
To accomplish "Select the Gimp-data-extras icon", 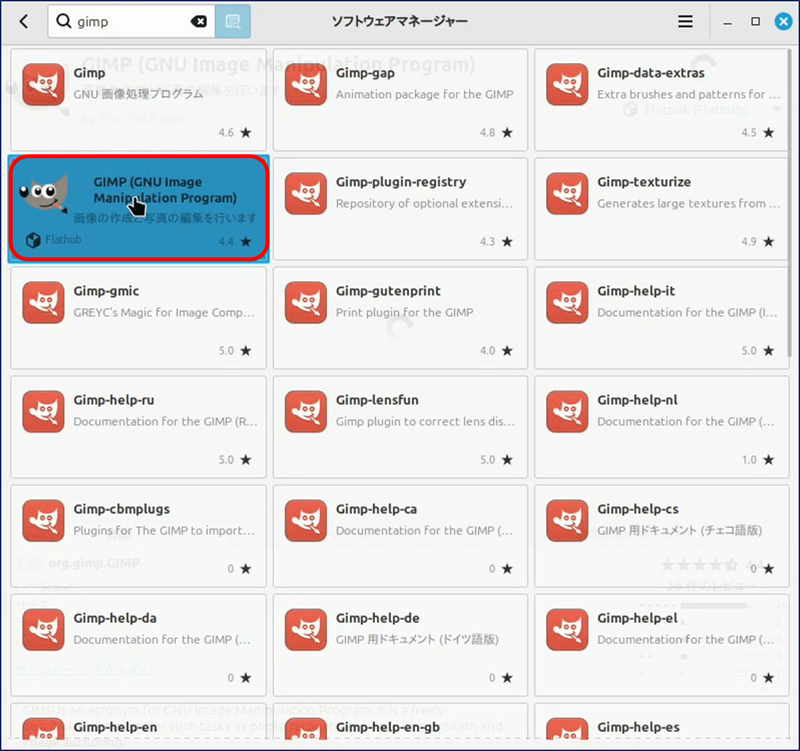I will (567, 84).
